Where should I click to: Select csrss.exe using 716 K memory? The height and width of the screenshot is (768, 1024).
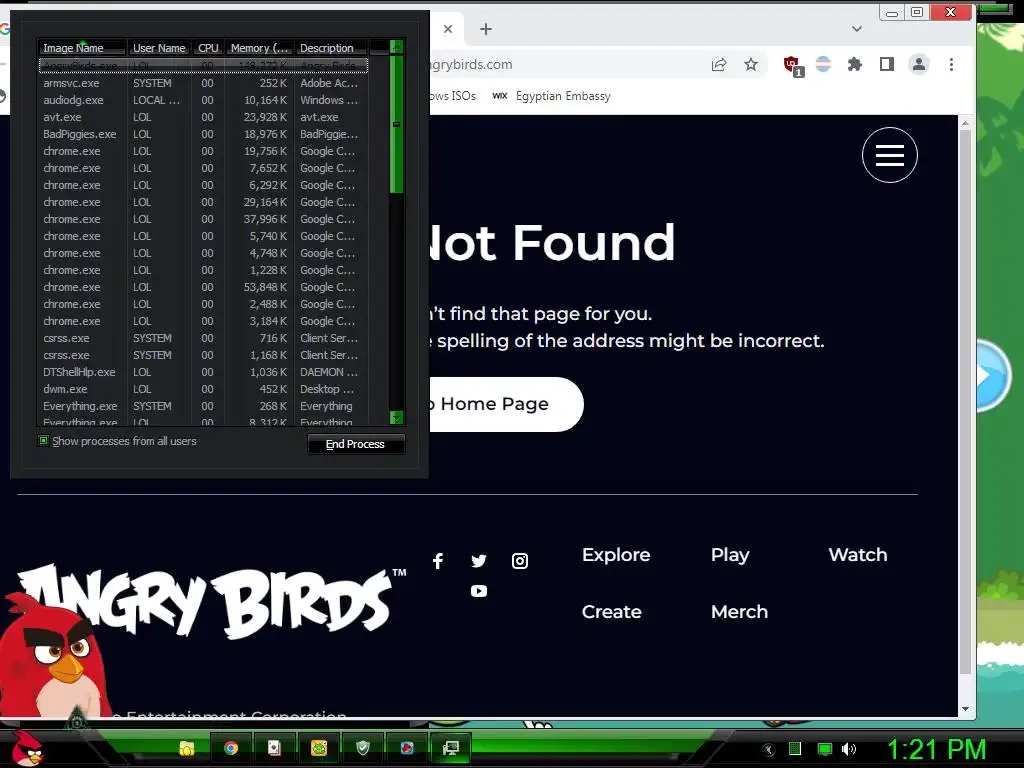[x=203, y=338]
